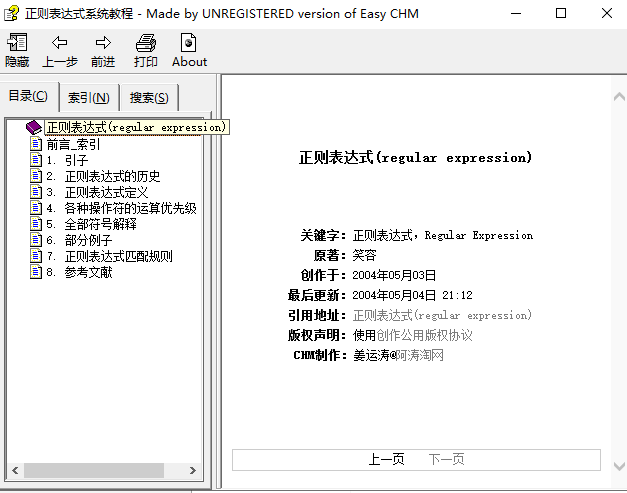Switch to the 搜索(S) tab
This screenshot has height=493, width=627.
point(149,98)
